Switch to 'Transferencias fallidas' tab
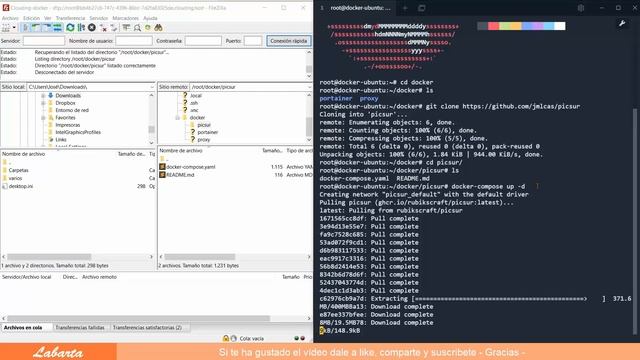The height and width of the screenshot is (360, 640). coord(80,328)
